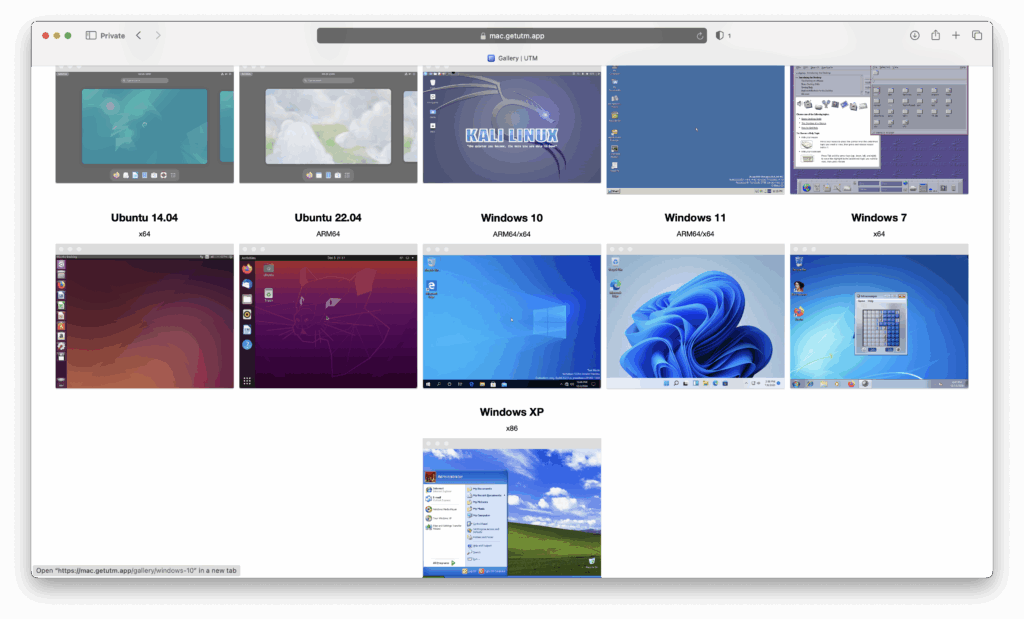Show the tab overview
The width and height of the screenshot is (1024, 619).
975,35
